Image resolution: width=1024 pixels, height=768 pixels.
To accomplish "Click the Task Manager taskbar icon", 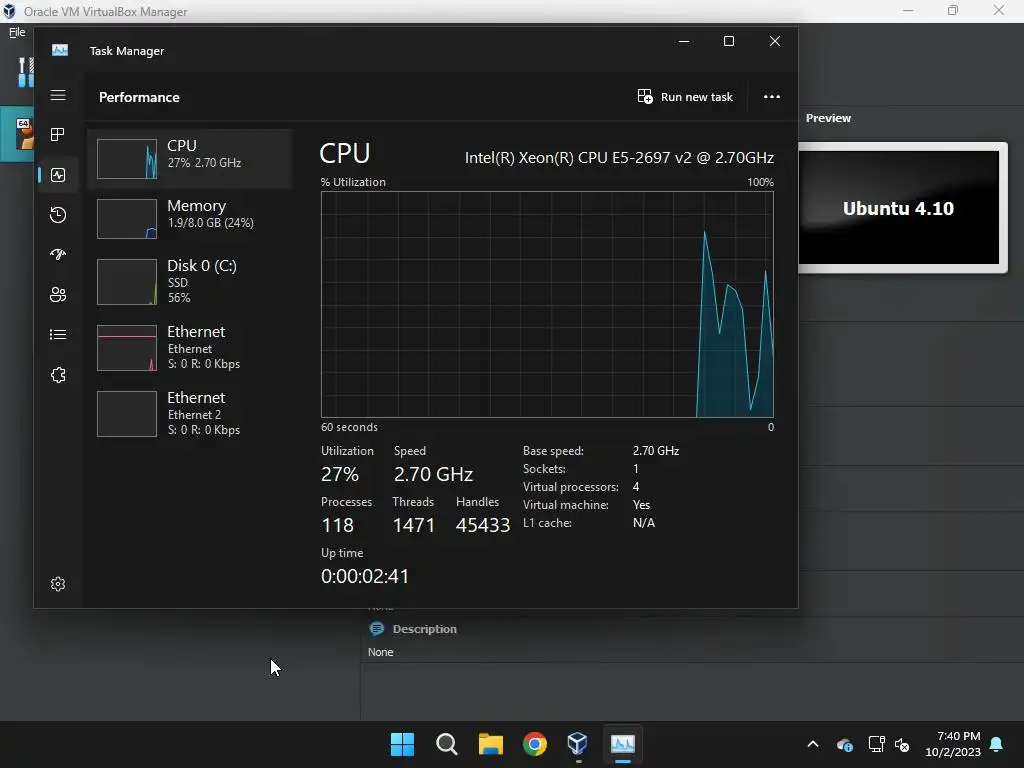I will tap(622, 744).
